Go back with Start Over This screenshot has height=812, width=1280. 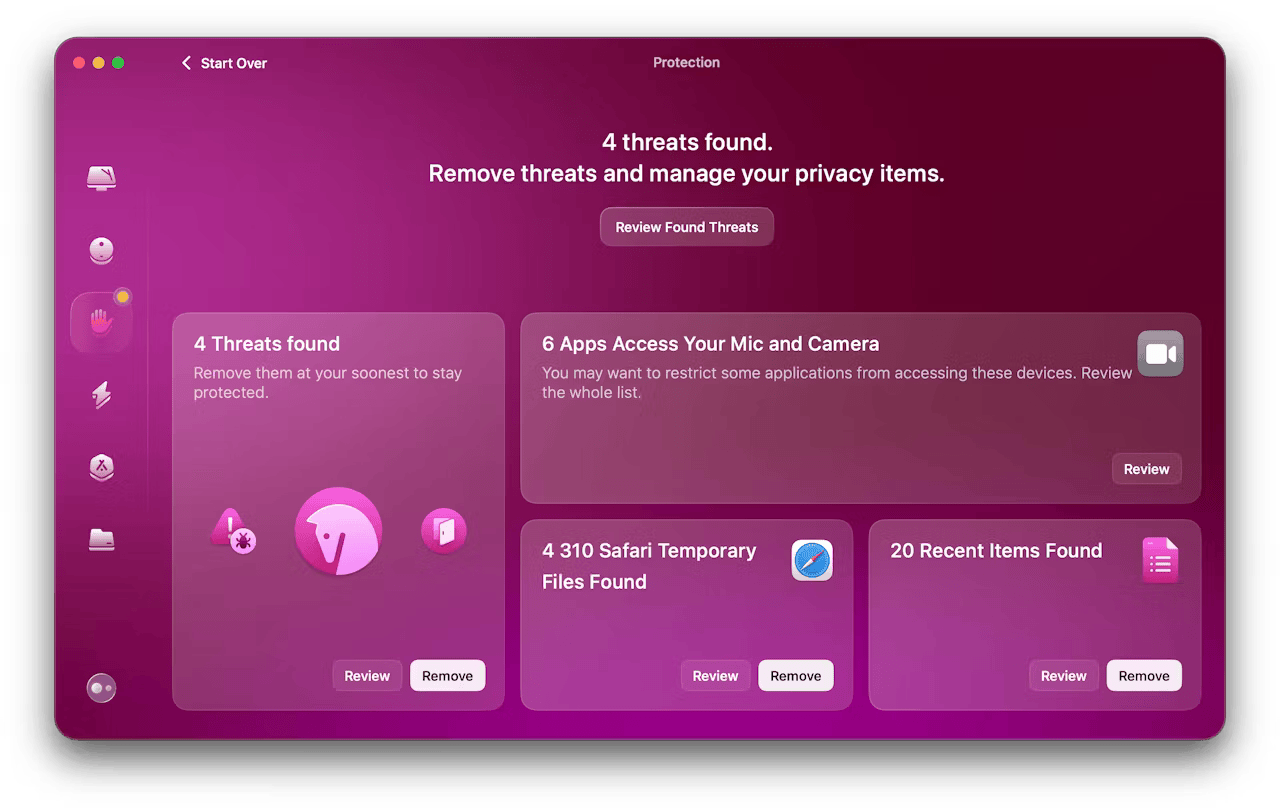224,63
